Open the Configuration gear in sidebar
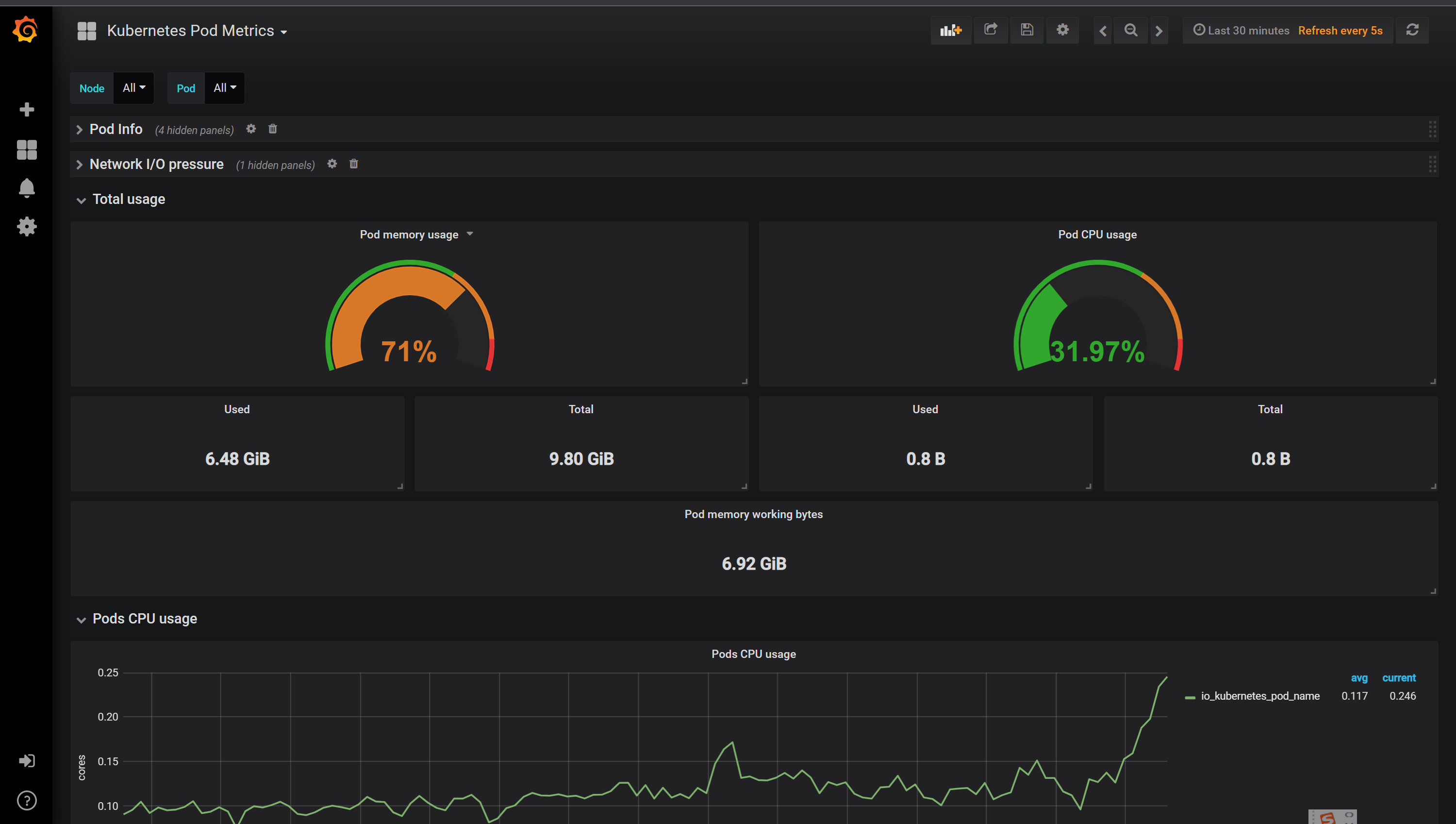Image resolution: width=1456 pixels, height=824 pixels. point(27,226)
